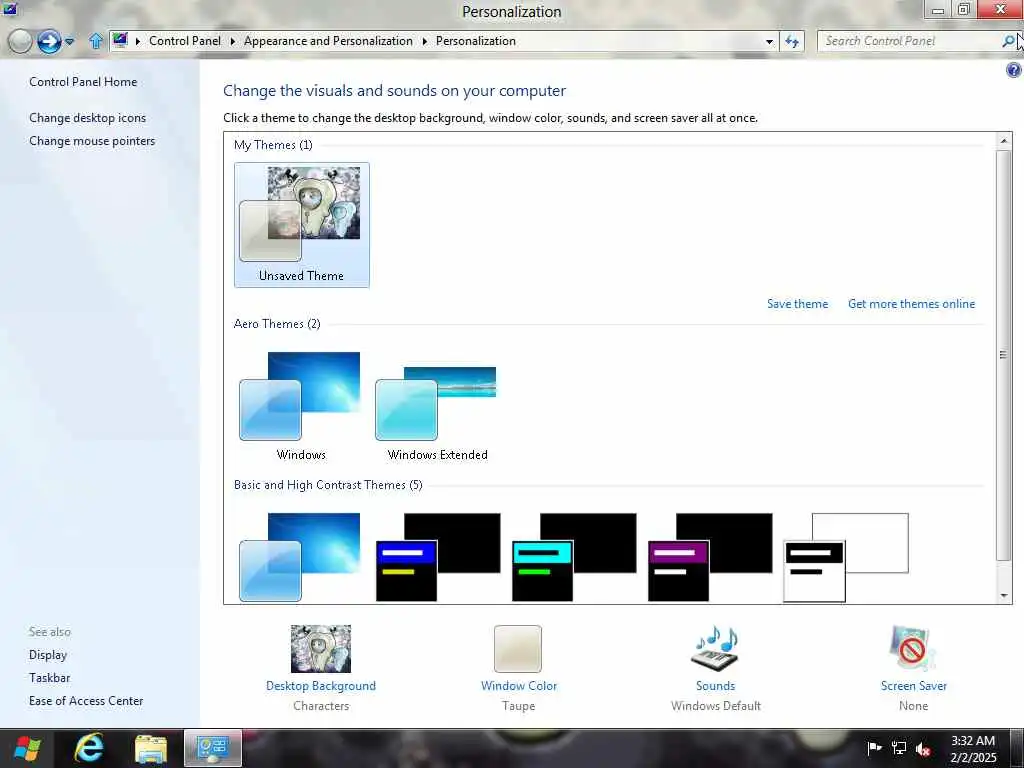Open Change desktop icons link

tap(88, 118)
